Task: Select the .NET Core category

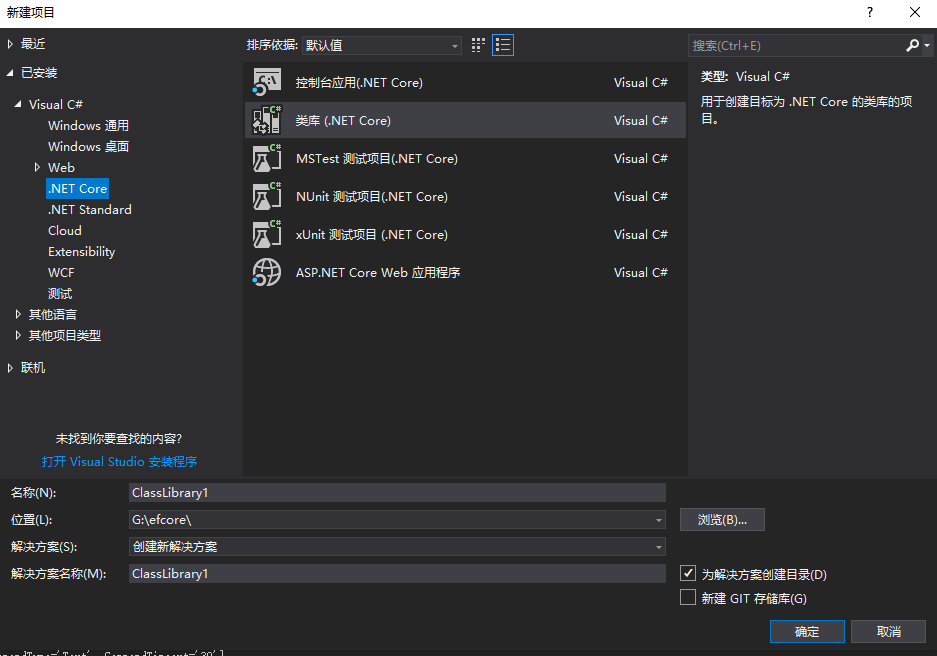Action: point(78,189)
